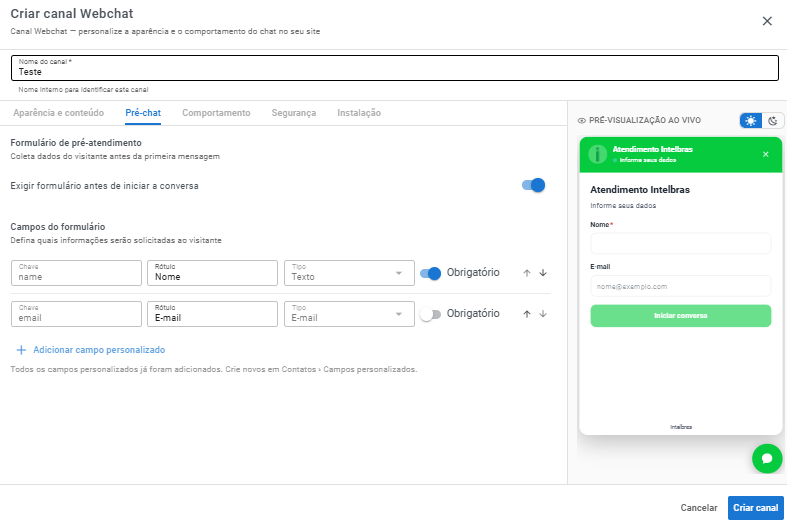The width and height of the screenshot is (787, 524).
Task: Move the name field down arrow
Action: click(543, 273)
